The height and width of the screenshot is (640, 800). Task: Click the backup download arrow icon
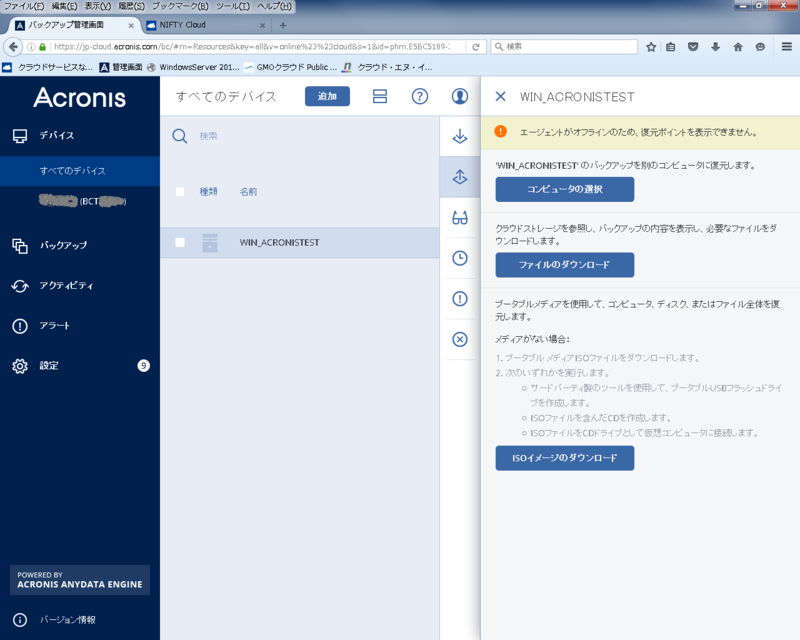point(460,136)
